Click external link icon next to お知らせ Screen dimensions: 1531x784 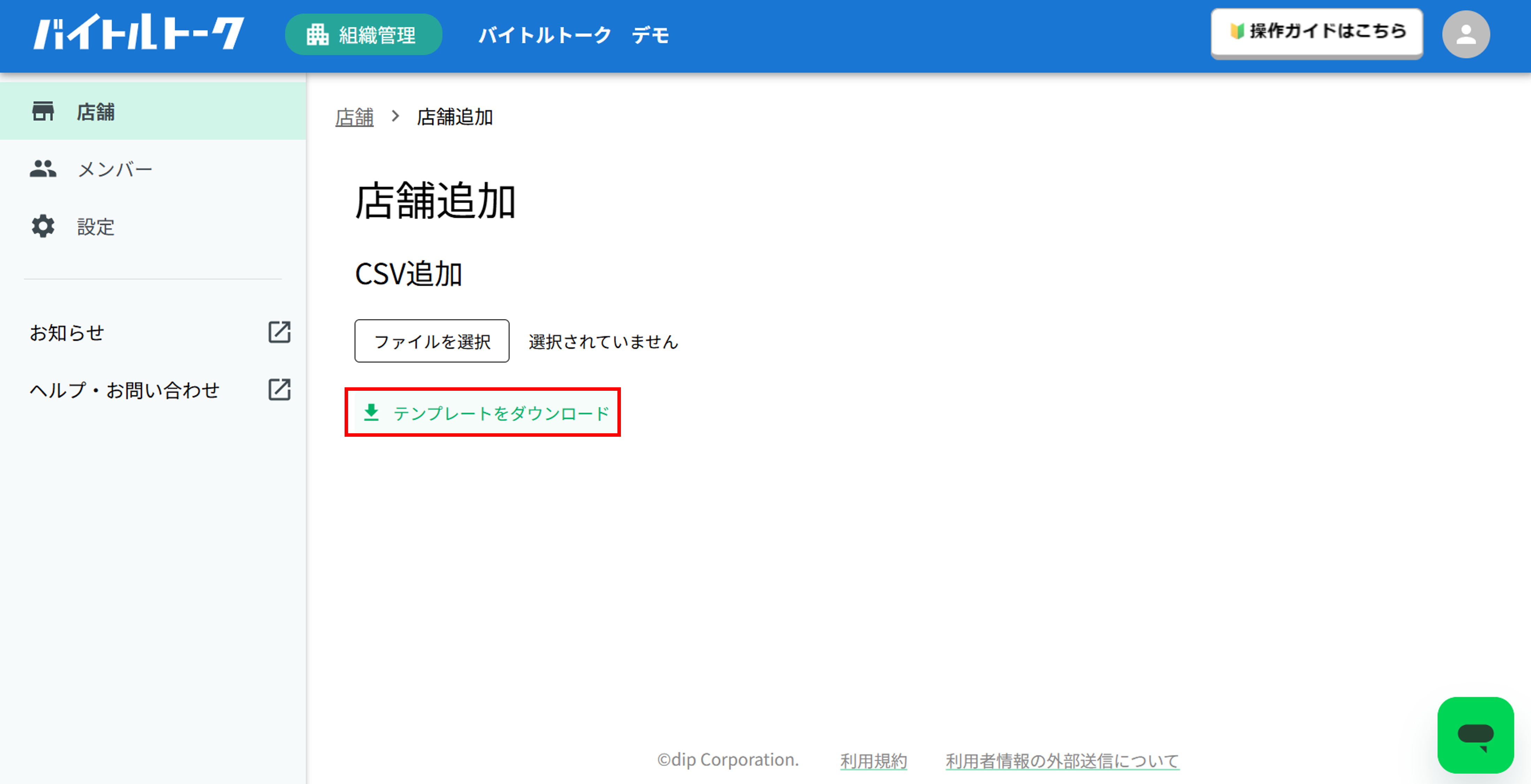tap(279, 333)
